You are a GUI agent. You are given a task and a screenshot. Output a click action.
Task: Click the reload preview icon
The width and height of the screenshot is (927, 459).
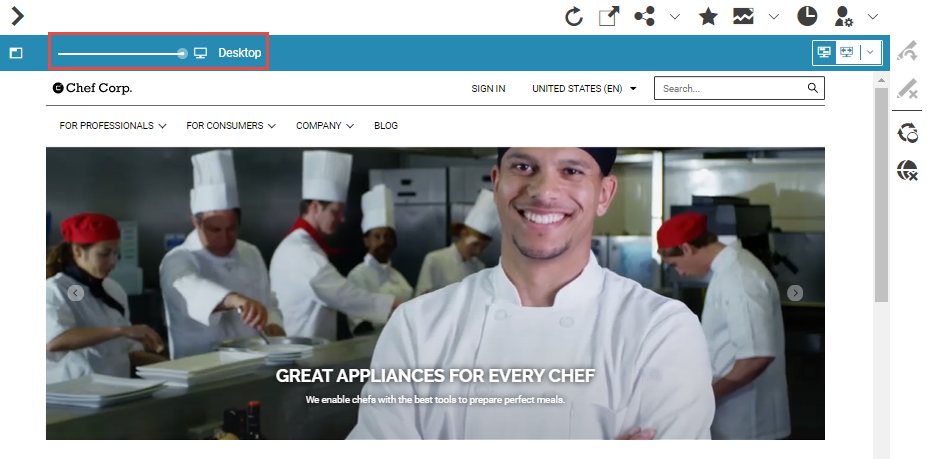574,16
